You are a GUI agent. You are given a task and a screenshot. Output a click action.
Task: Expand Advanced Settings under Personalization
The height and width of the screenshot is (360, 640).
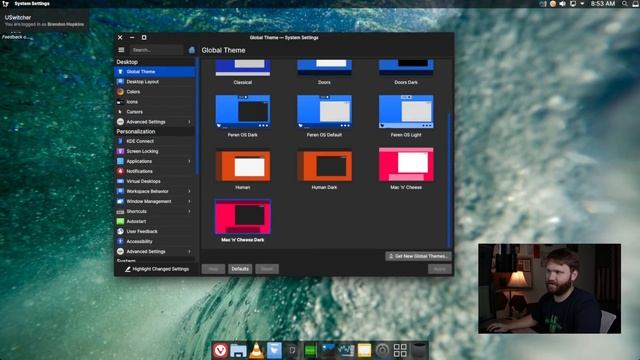point(189,252)
